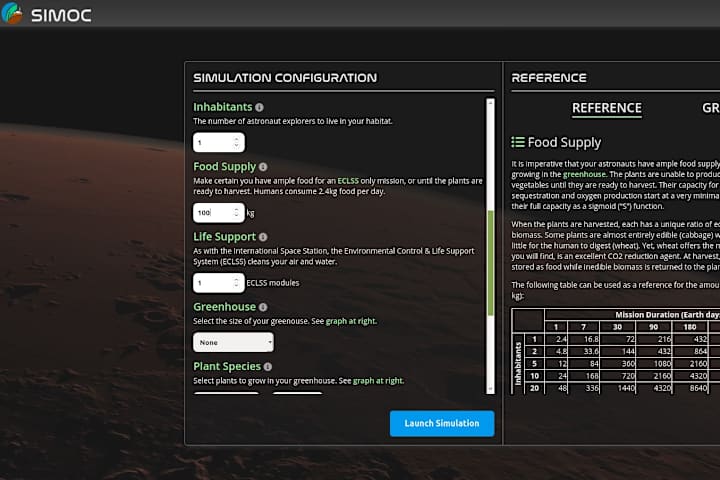Follow the greenhouse link in reference text
This screenshot has height=480, width=720.
[585, 175]
